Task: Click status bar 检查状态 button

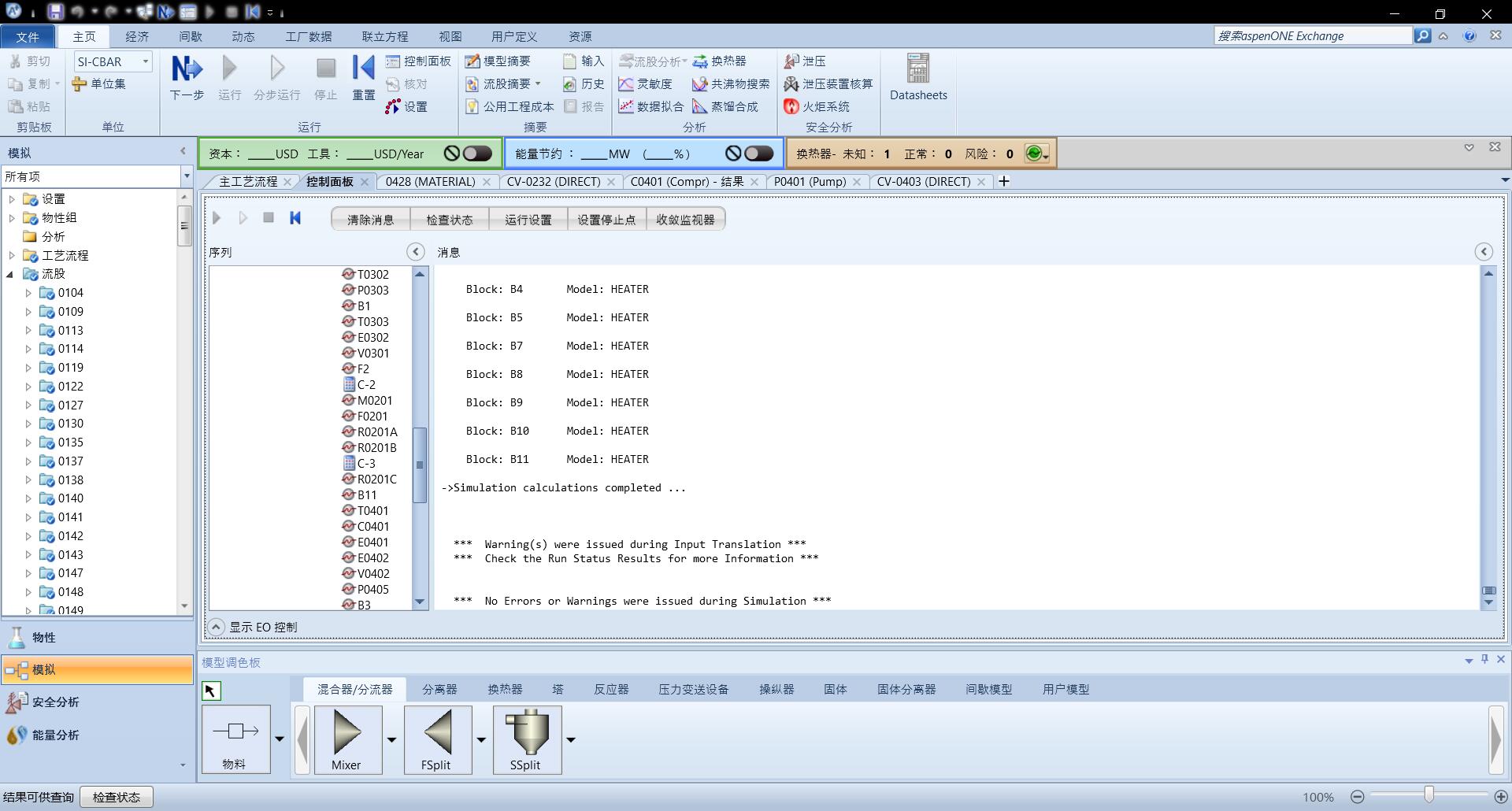Action: [x=117, y=797]
